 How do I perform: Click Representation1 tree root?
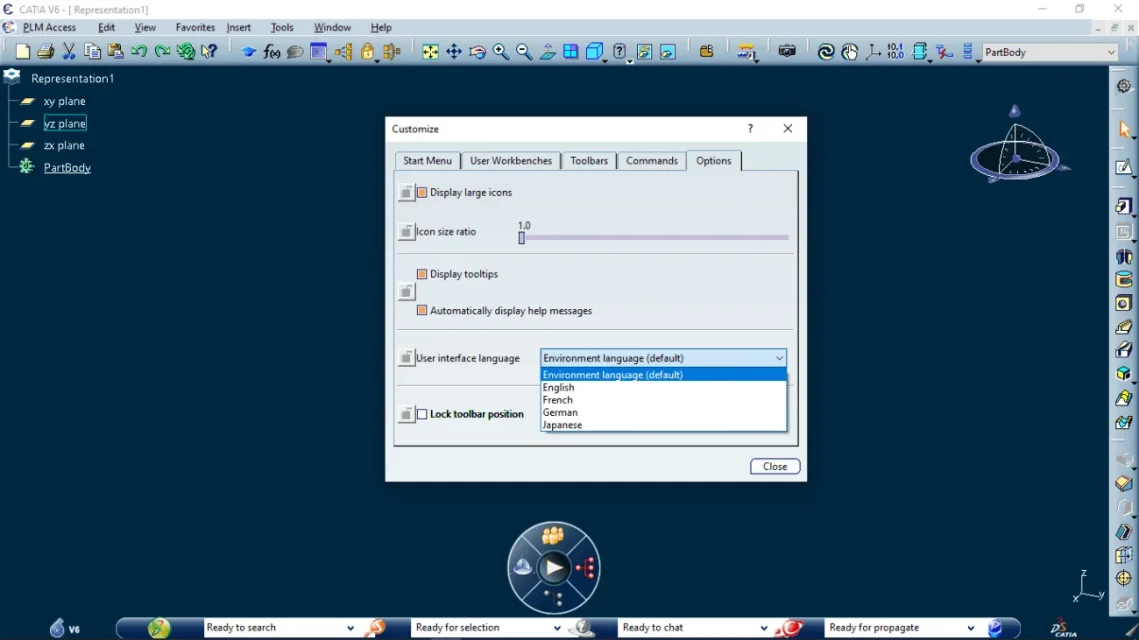72,78
